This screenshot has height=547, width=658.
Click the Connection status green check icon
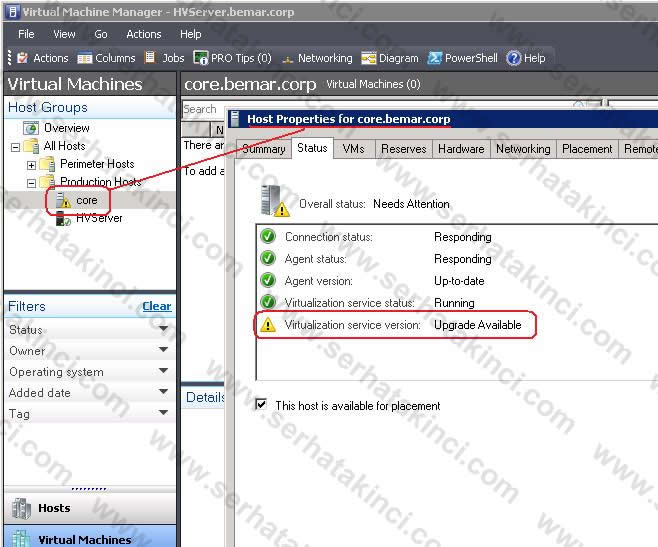[x=268, y=236]
